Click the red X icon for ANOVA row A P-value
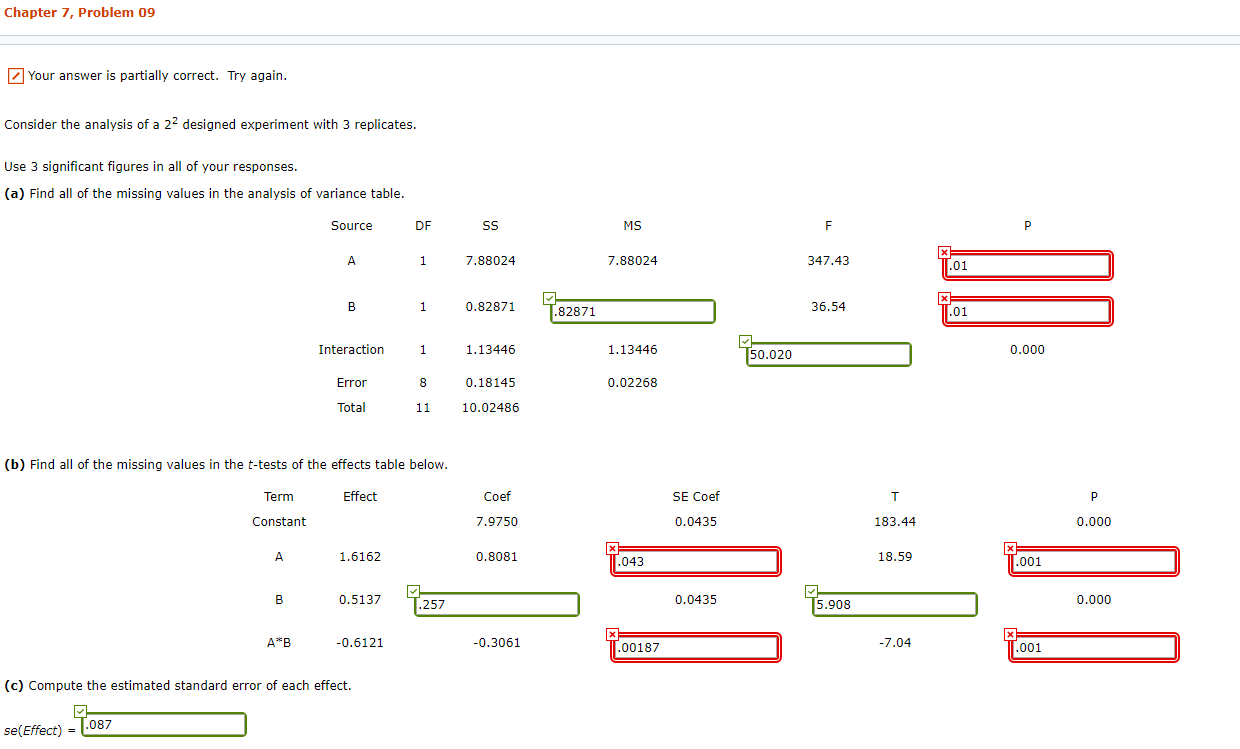The width and height of the screenshot is (1240, 749). coord(943,252)
